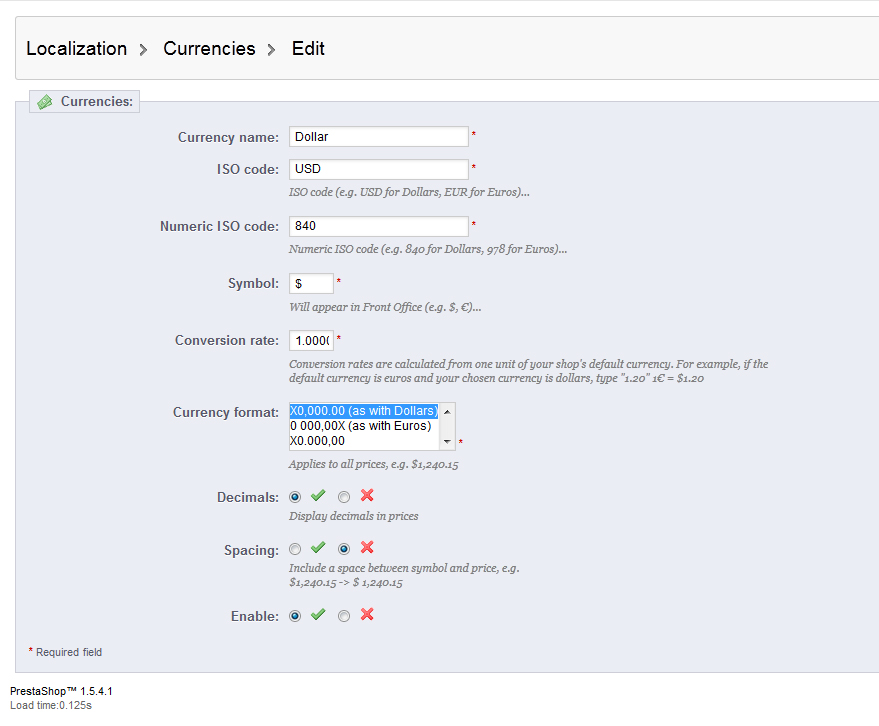The image size is (879, 726).
Task: Click breadcrumb arrow after Currencies
Action: (x=271, y=50)
